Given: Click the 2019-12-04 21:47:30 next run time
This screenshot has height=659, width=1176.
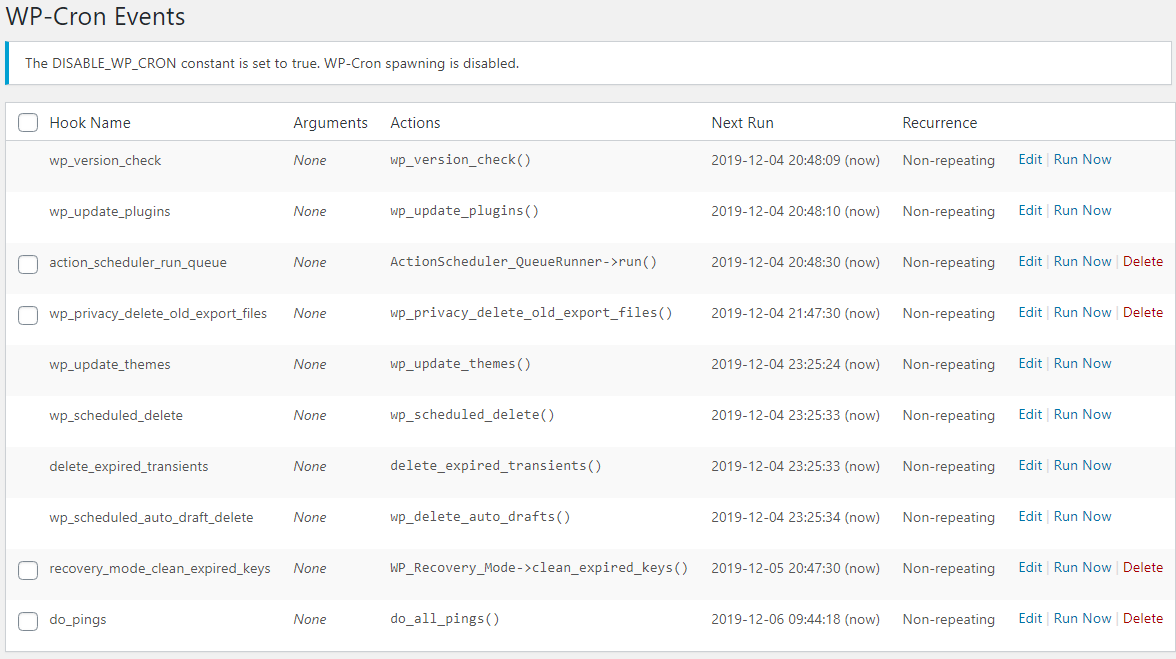Looking at the screenshot, I should point(796,313).
